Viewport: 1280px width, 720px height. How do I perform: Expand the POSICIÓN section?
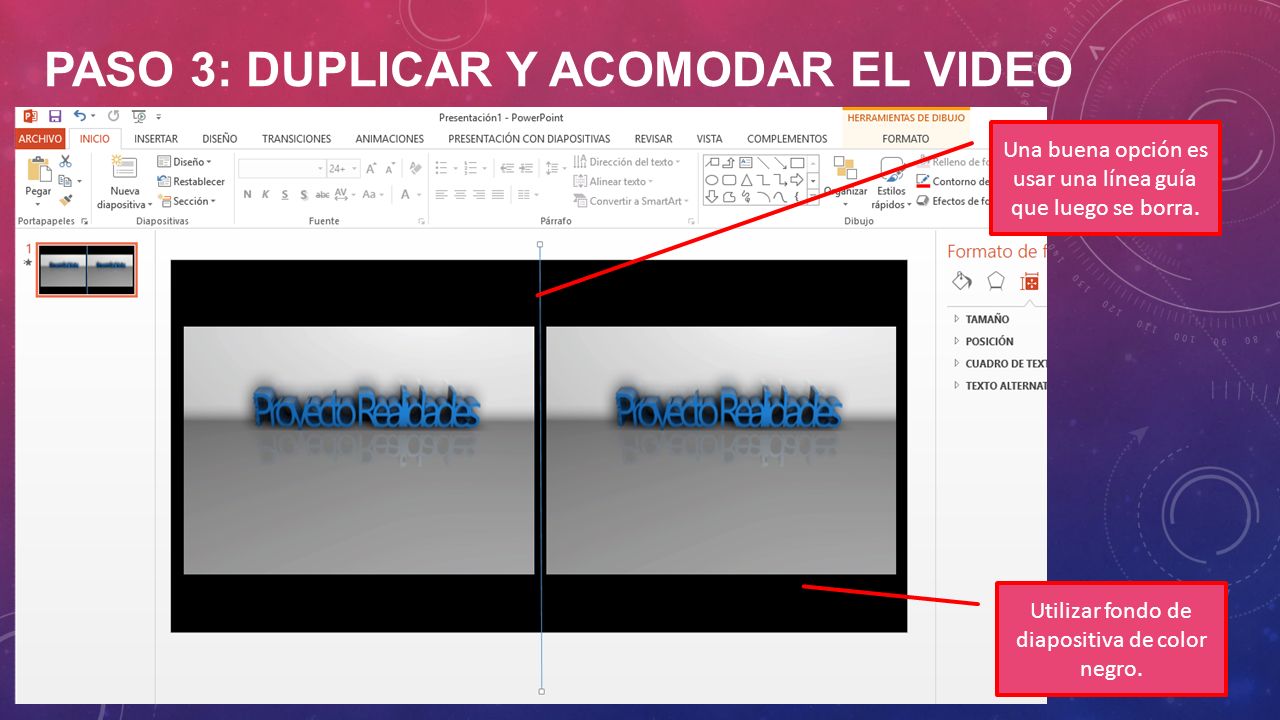[983, 341]
